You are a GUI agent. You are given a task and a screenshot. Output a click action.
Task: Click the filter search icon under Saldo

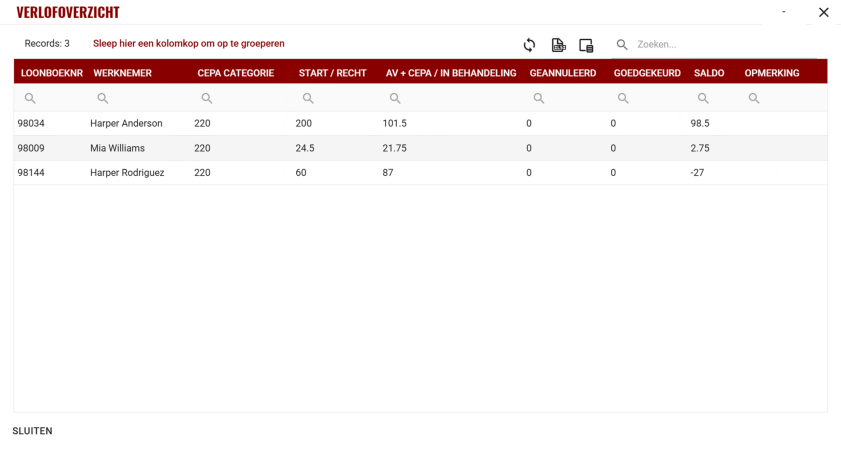(703, 98)
